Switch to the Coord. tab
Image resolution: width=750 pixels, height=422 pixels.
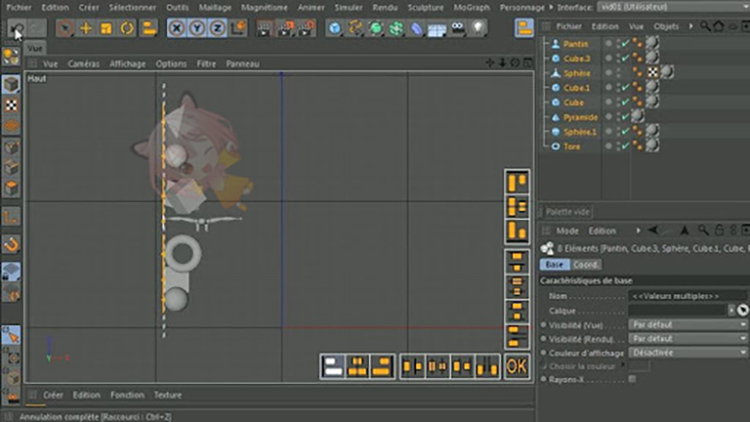pyautogui.click(x=585, y=265)
